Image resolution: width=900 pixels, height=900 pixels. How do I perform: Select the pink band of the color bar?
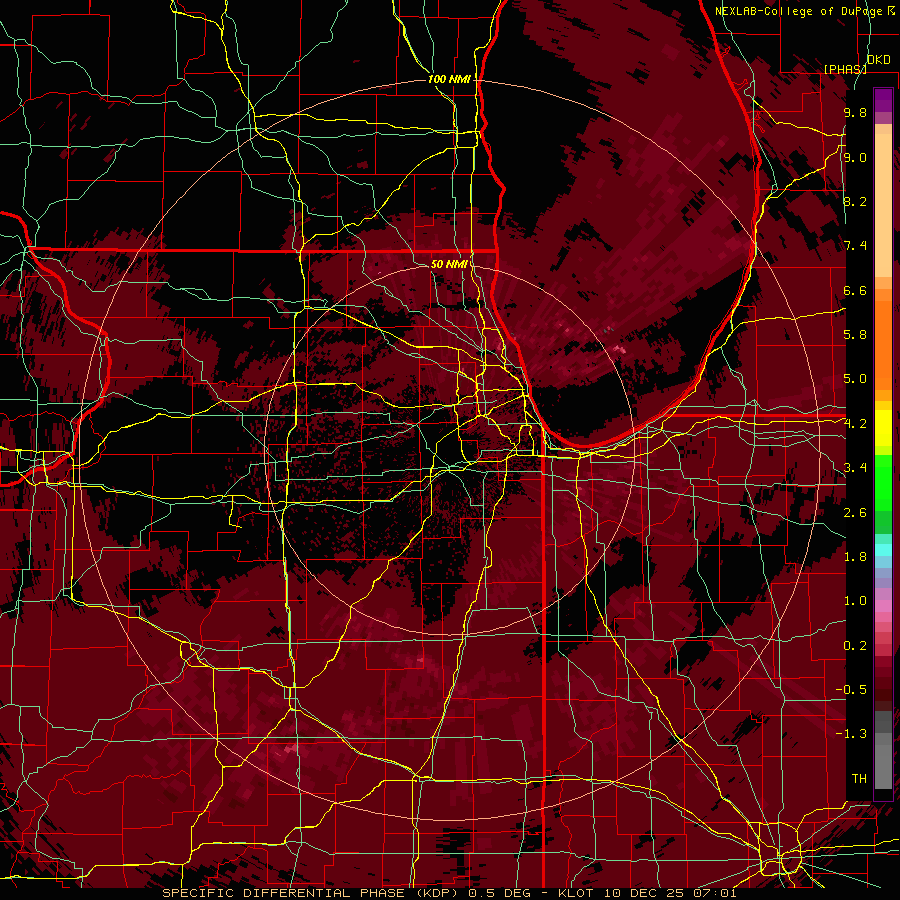point(883,606)
